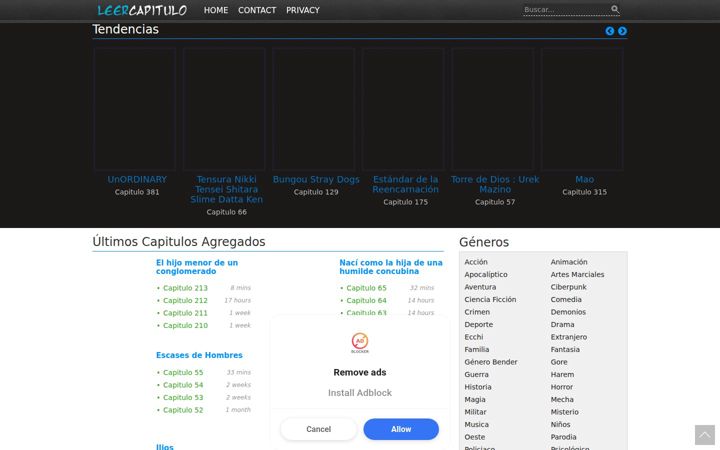Open the PRIVACY menu item
The image size is (720, 450).
[x=303, y=10]
